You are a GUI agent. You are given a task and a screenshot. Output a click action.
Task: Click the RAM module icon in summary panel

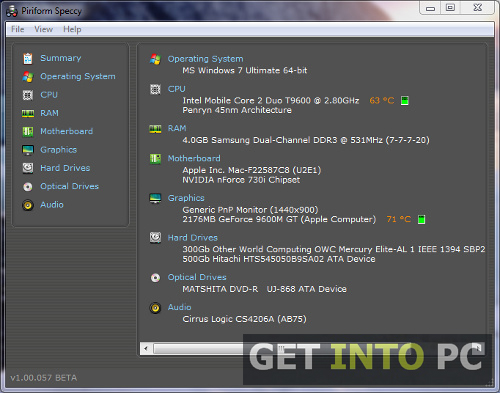point(155,129)
